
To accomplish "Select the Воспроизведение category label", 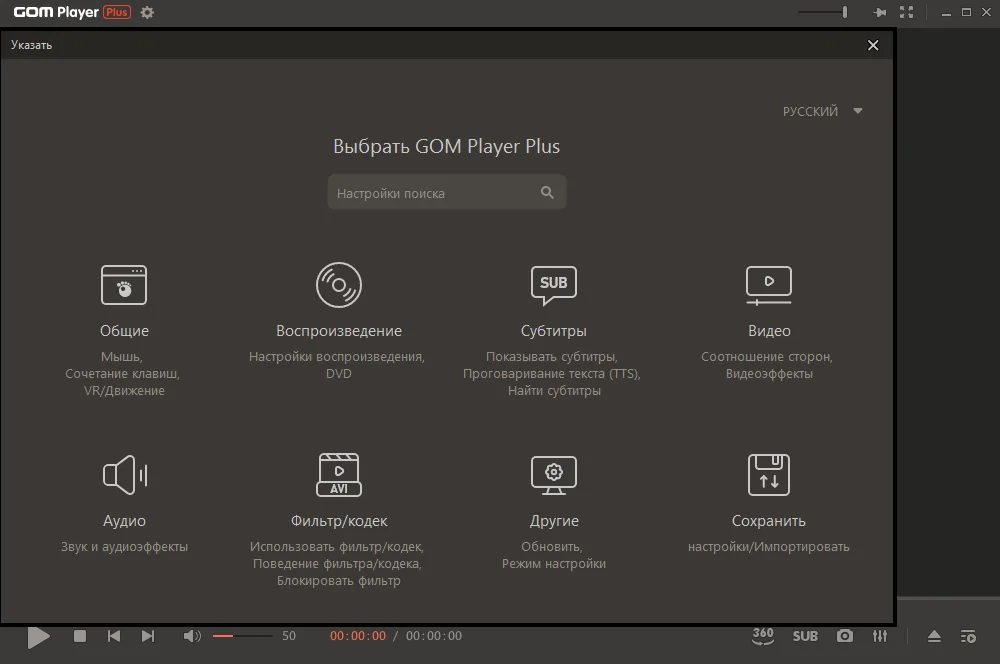I will click(x=339, y=330).
